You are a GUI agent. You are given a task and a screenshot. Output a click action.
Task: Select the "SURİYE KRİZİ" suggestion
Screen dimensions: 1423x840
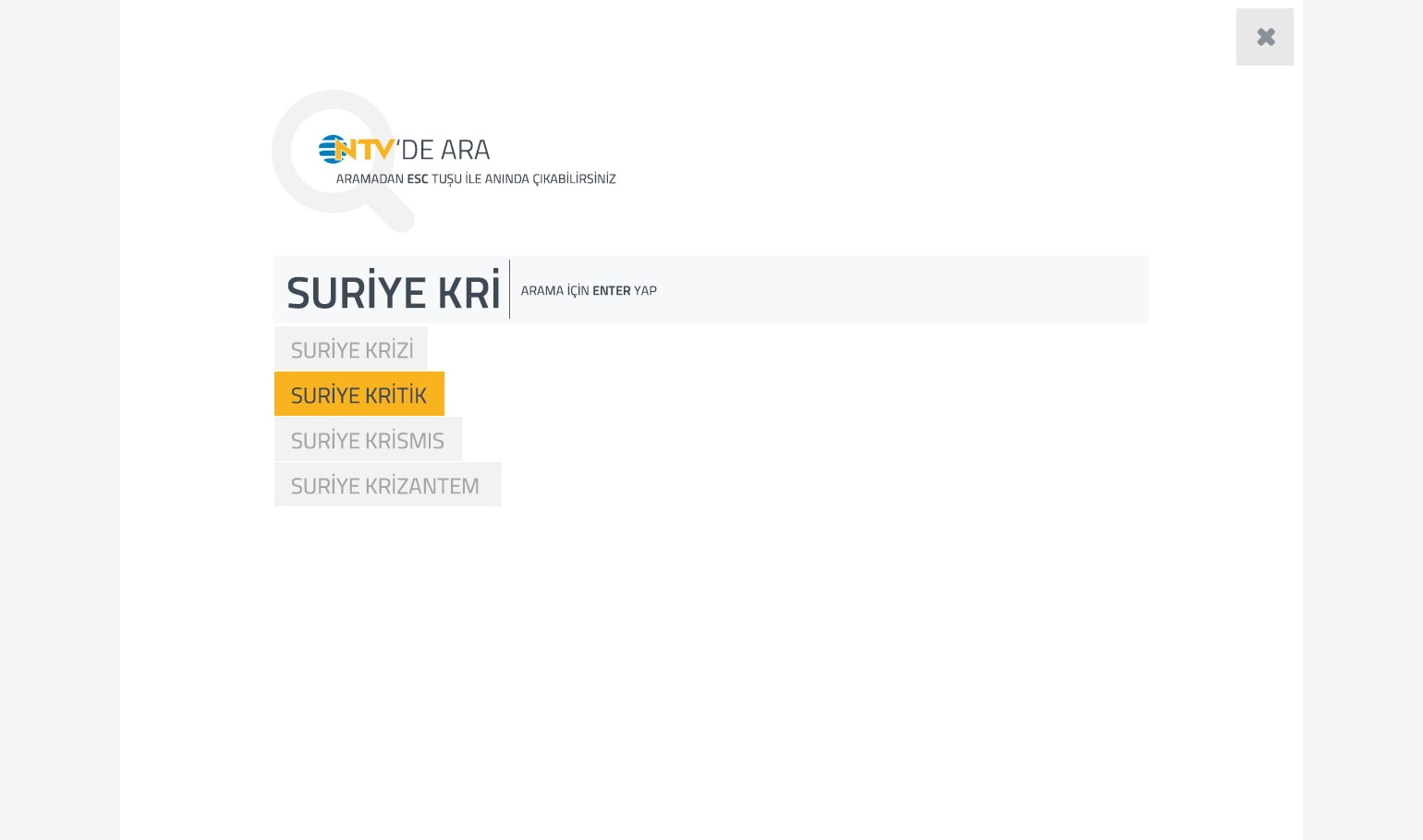351,349
